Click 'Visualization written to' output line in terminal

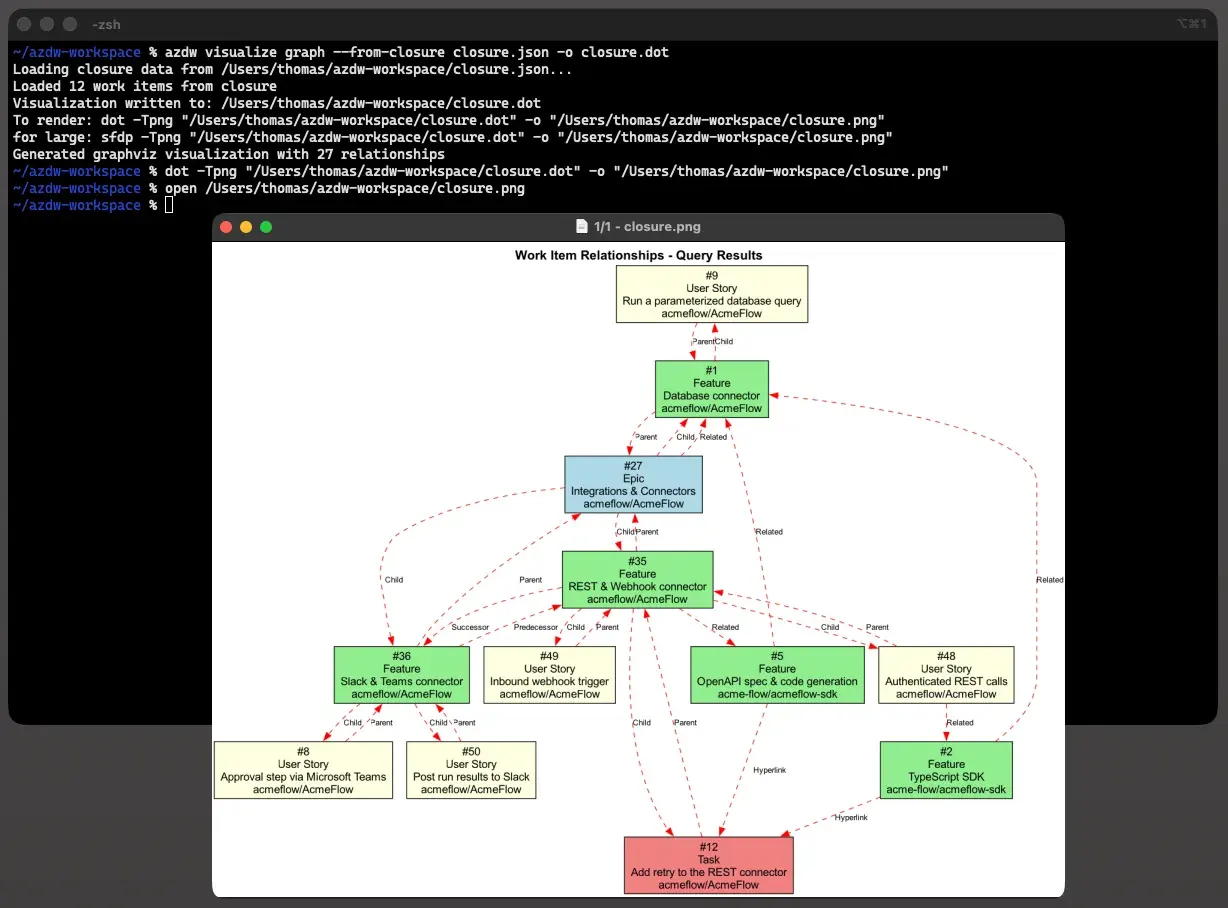pyautogui.click(x=276, y=103)
